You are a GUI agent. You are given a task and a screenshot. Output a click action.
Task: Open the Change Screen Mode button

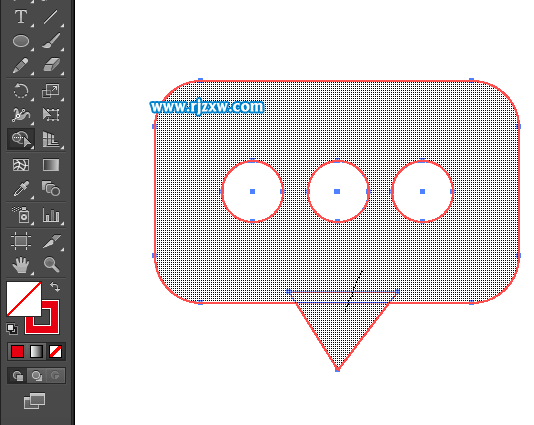tap(34, 401)
